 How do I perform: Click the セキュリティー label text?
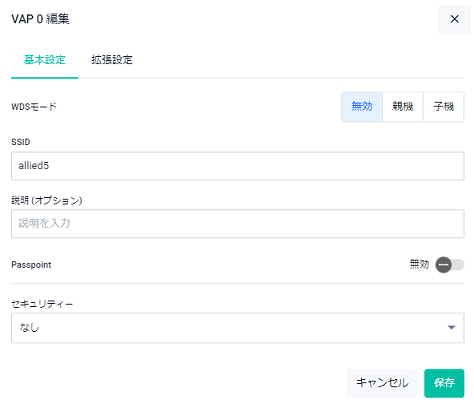point(42,304)
